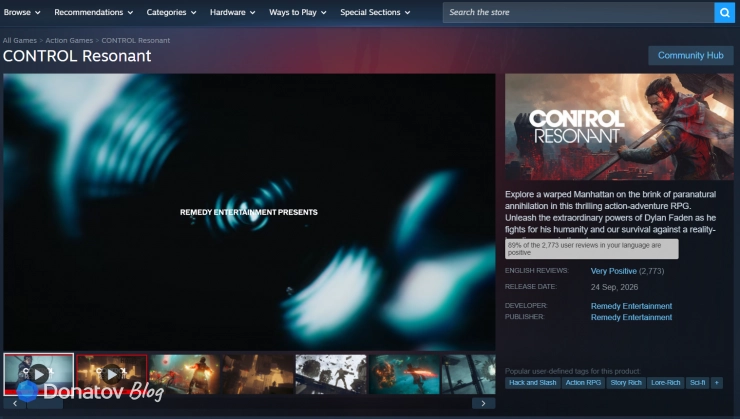The image size is (740, 419).
Task: Select the dim brown building screenshot thumbnail
Action: coord(258,374)
